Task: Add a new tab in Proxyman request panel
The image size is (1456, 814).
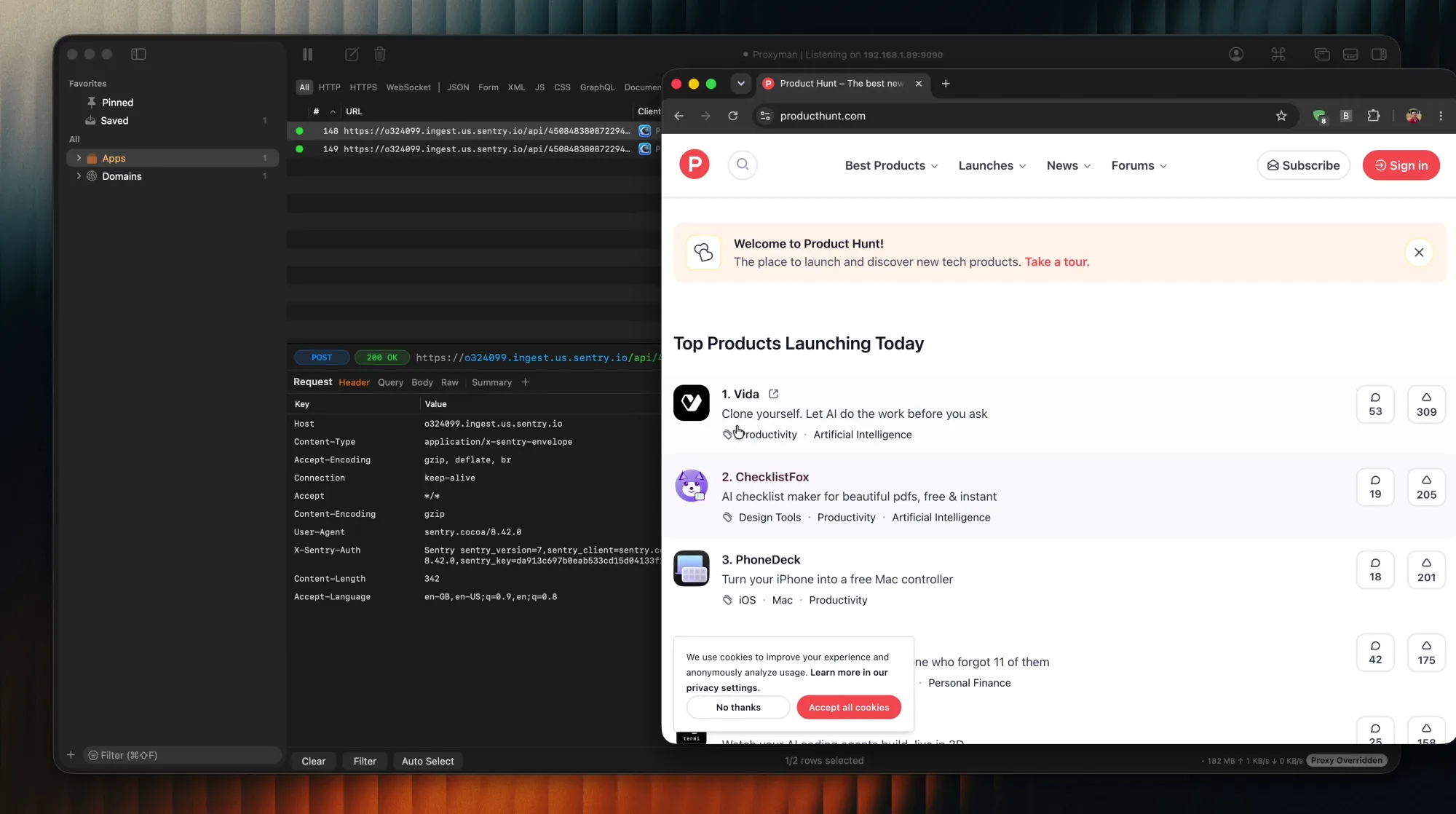Action: [525, 382]
